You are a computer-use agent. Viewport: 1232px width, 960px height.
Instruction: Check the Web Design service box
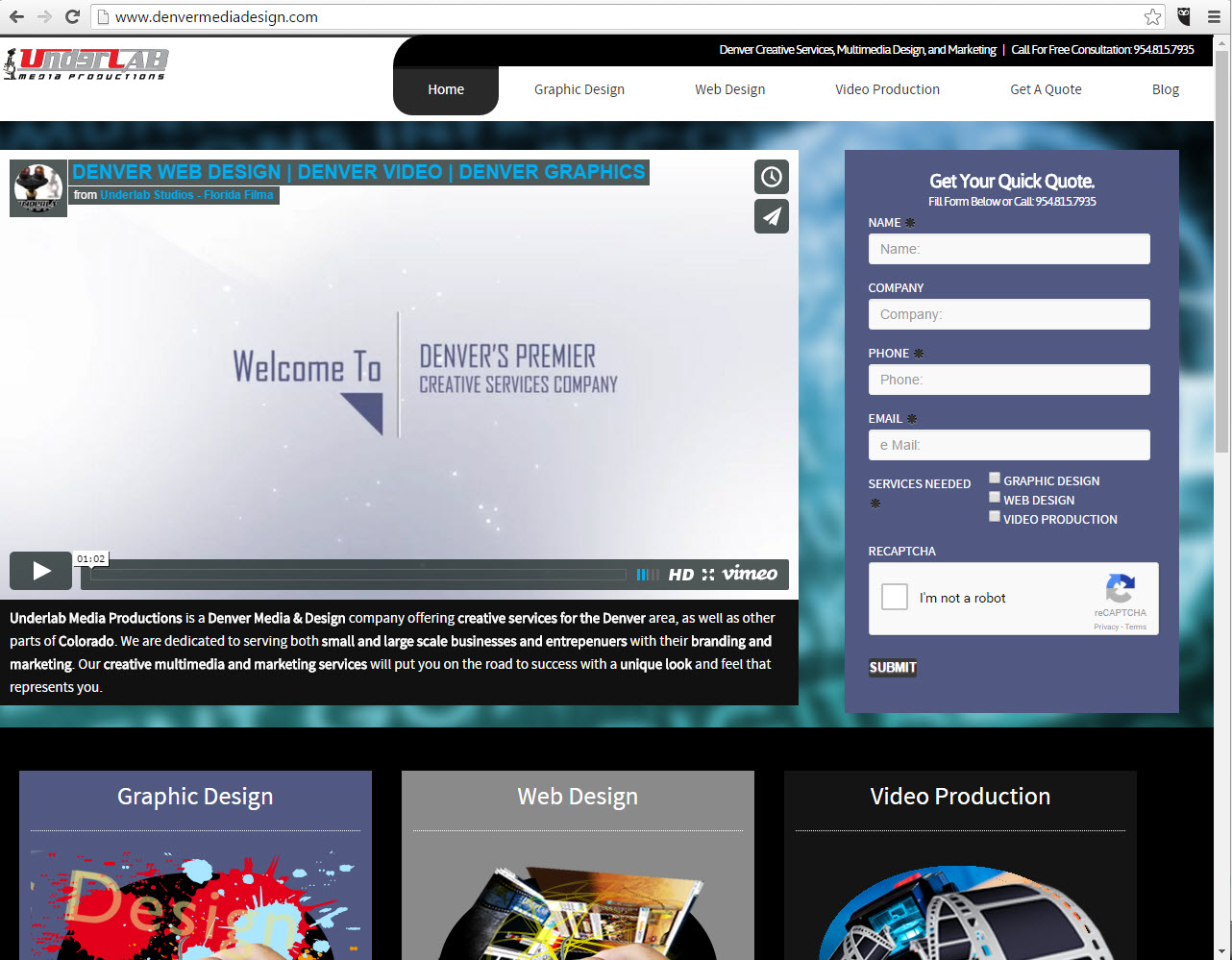pos(995,498)
